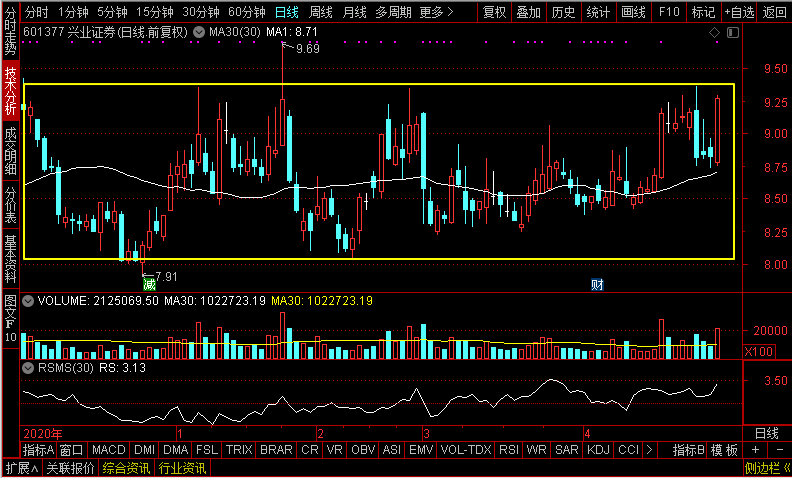
Task: Open 技术分析 sidebar tab
Action: coord(11,91)
